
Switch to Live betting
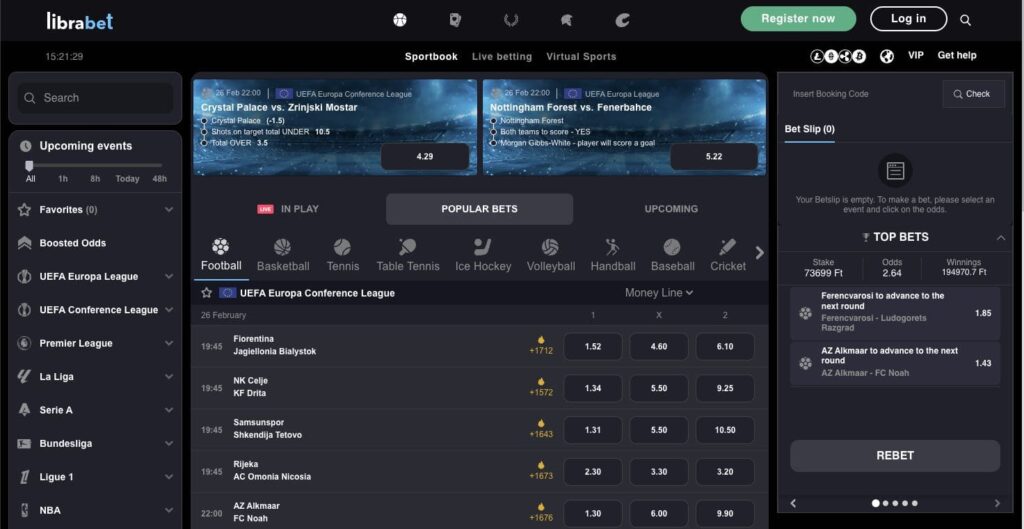[x=502, y=57]
